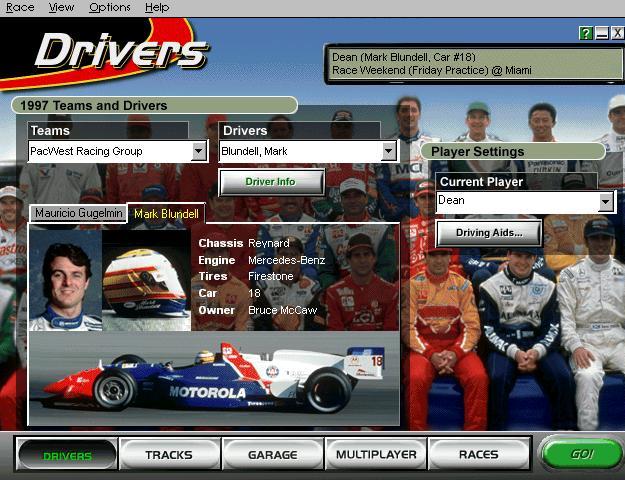Minimize the game window

click(x=602, y=33)
